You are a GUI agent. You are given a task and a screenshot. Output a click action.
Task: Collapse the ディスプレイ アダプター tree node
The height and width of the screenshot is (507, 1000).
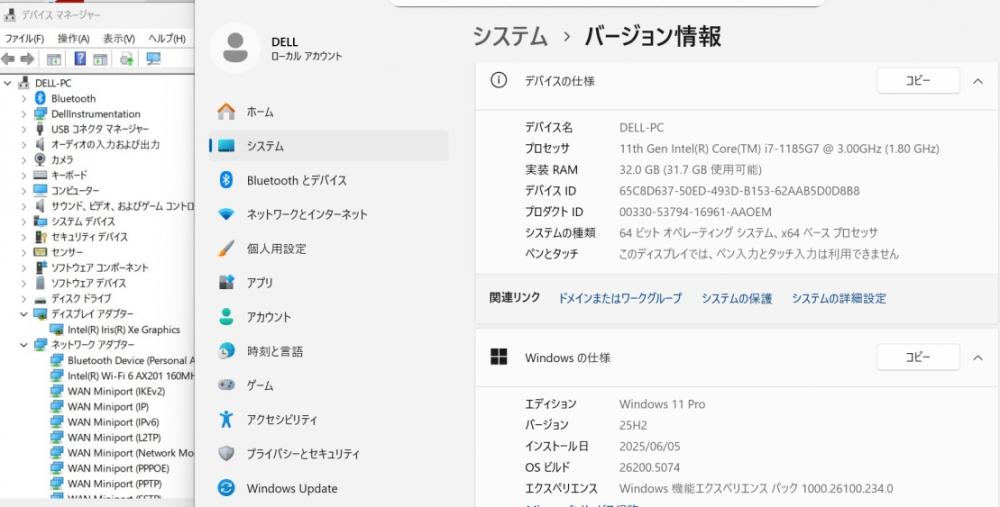pos(24,314)
